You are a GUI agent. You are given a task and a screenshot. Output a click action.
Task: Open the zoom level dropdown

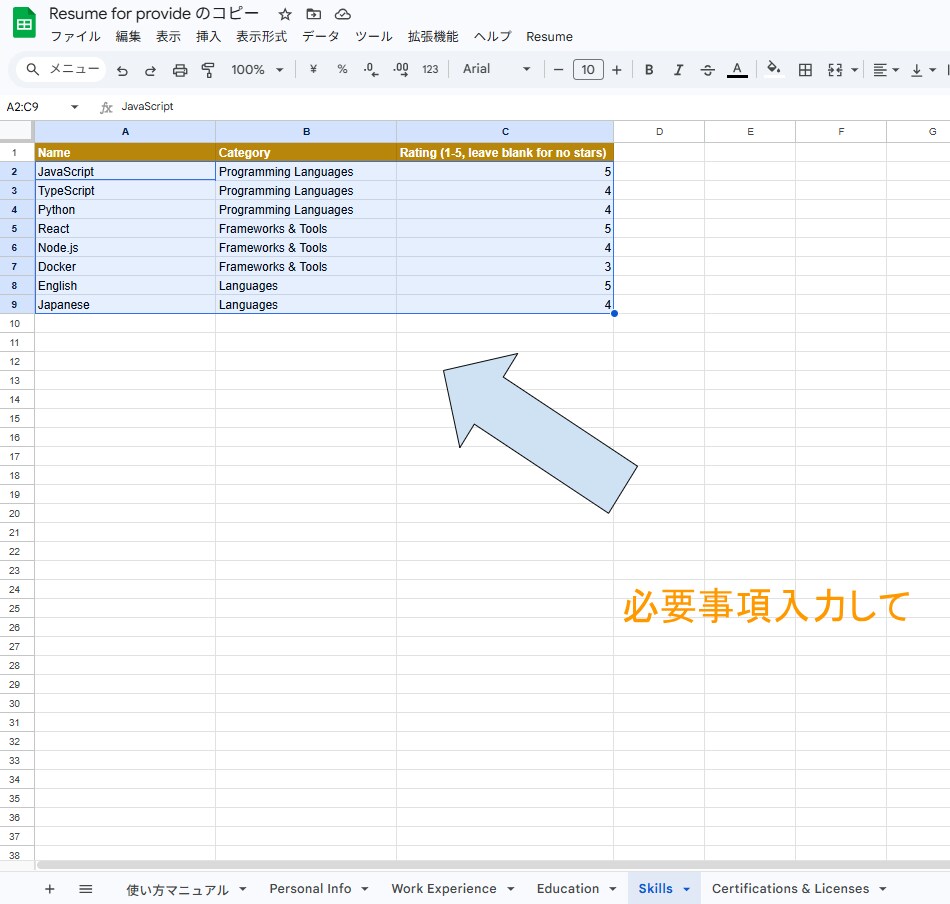coord(257,70)
